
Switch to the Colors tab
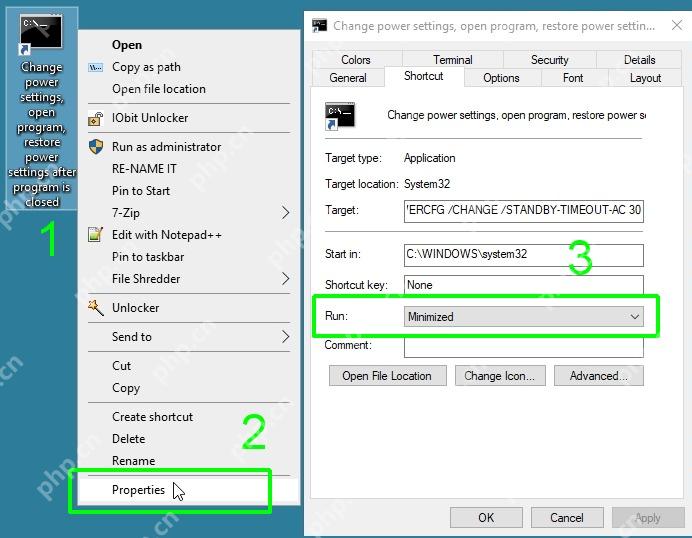[356, 60]
